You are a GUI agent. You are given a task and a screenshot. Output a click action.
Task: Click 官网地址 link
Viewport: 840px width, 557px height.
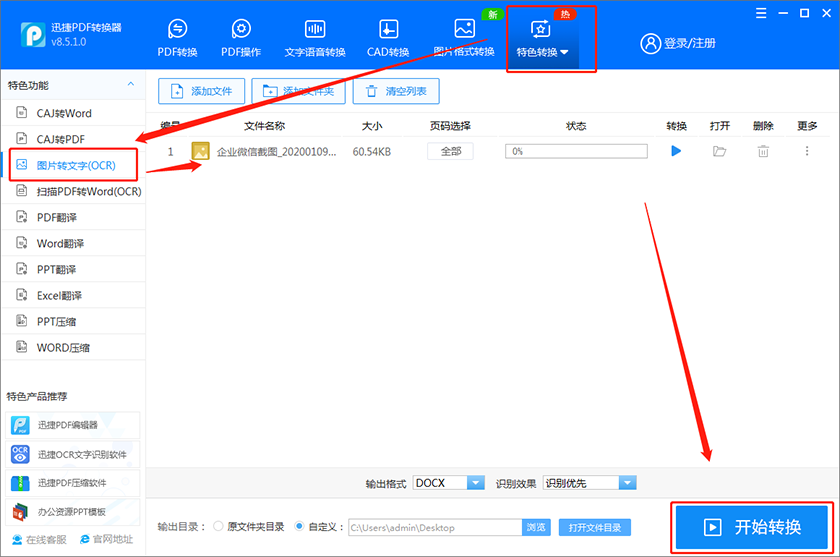(x=106, y=539)
